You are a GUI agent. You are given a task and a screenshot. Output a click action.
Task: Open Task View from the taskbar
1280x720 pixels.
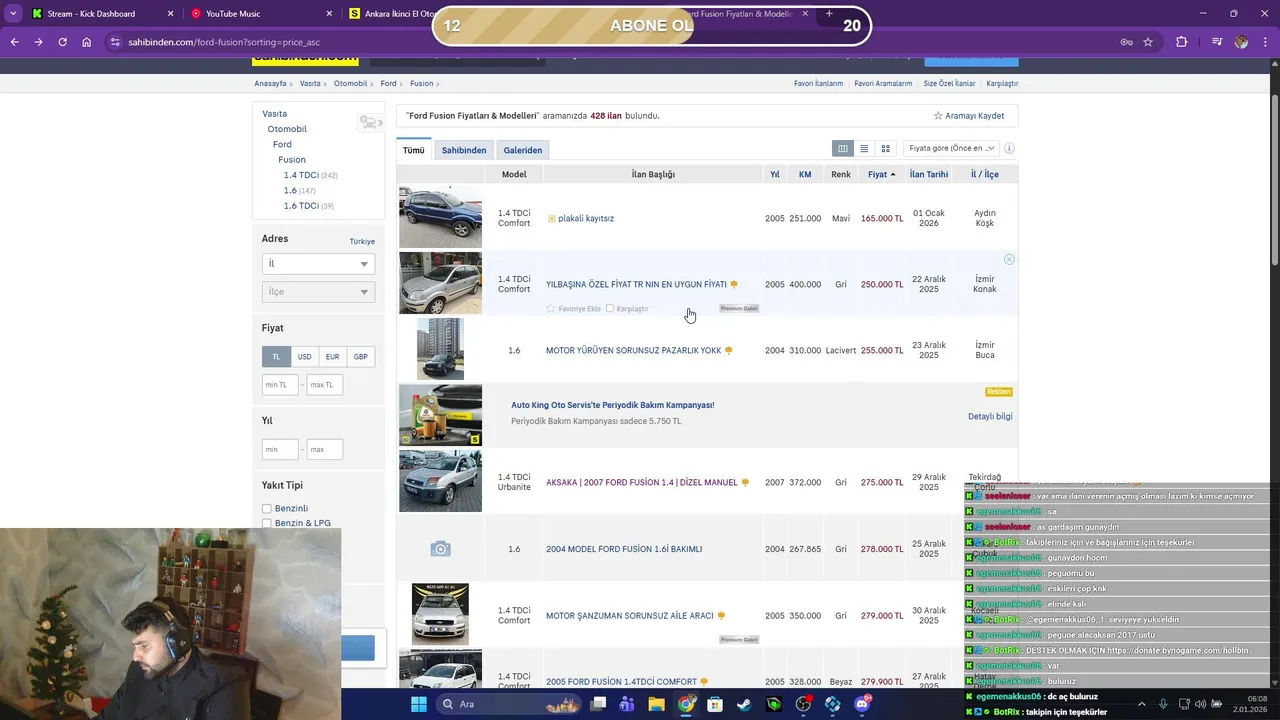598,704
